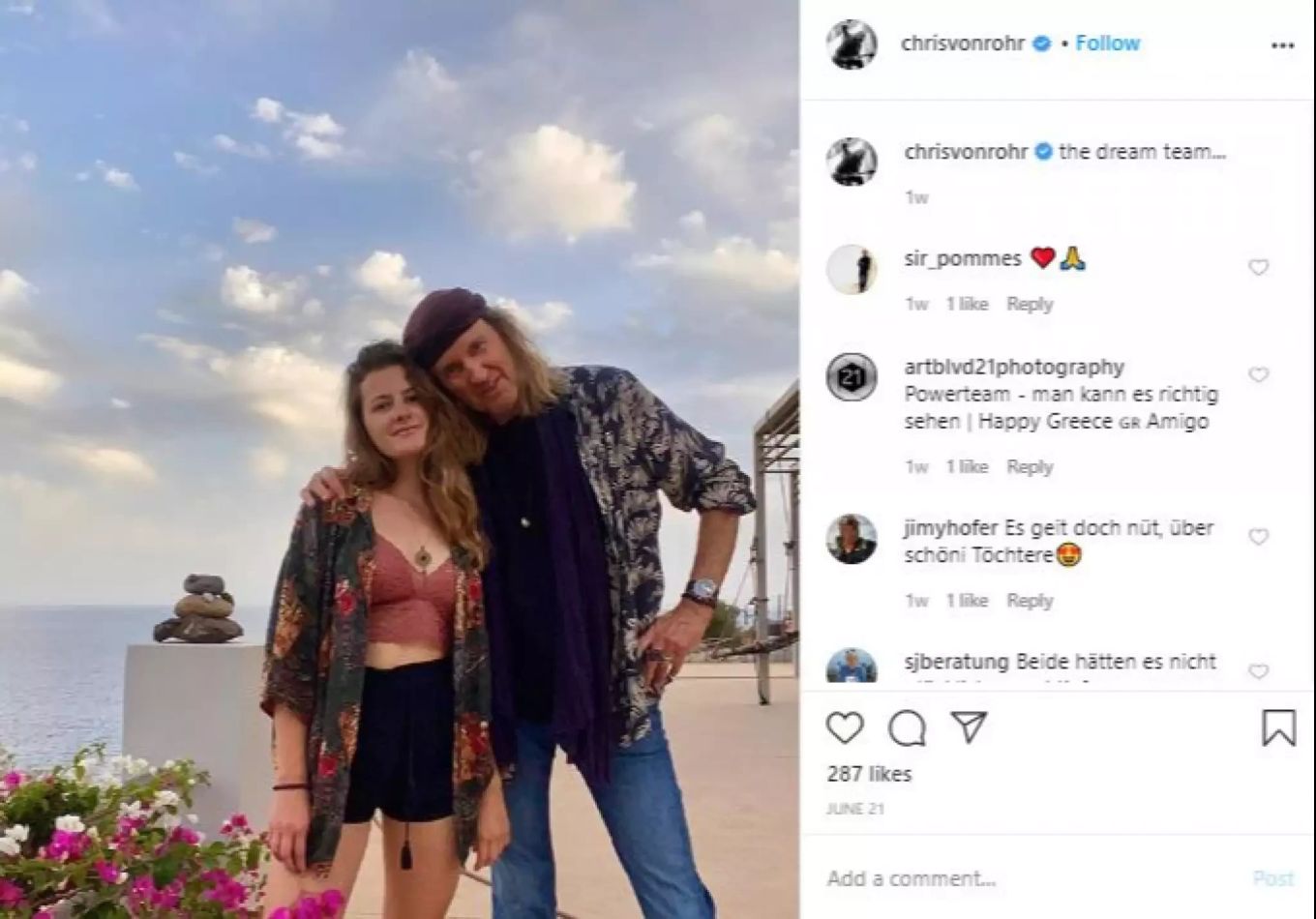1316x919 pixels.
Task: Like artblvd21photography comment
Action: click(1258, 374)
